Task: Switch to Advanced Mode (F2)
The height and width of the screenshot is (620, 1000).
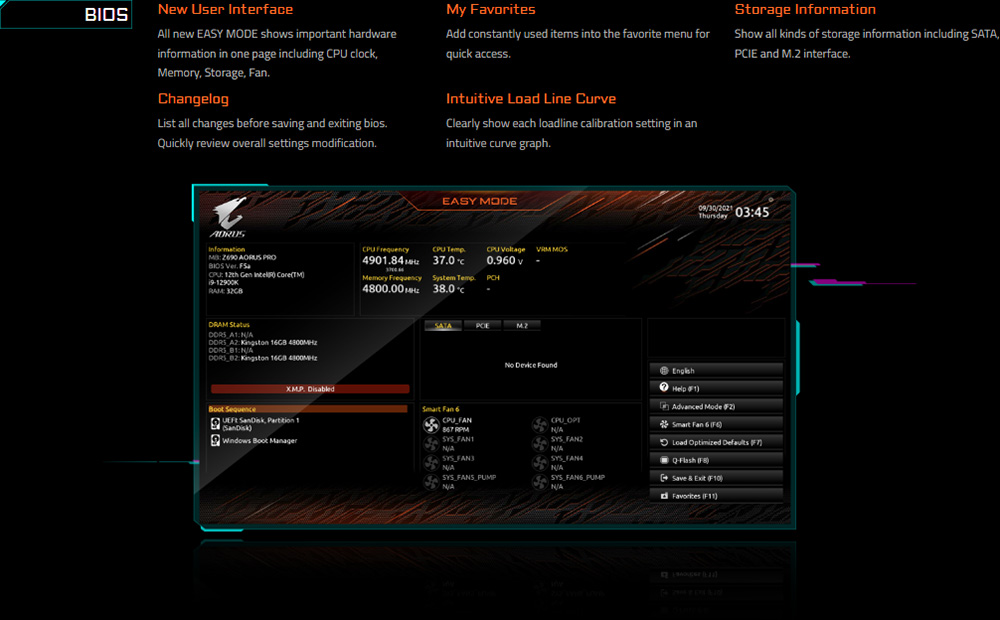Action: [716, 406]
